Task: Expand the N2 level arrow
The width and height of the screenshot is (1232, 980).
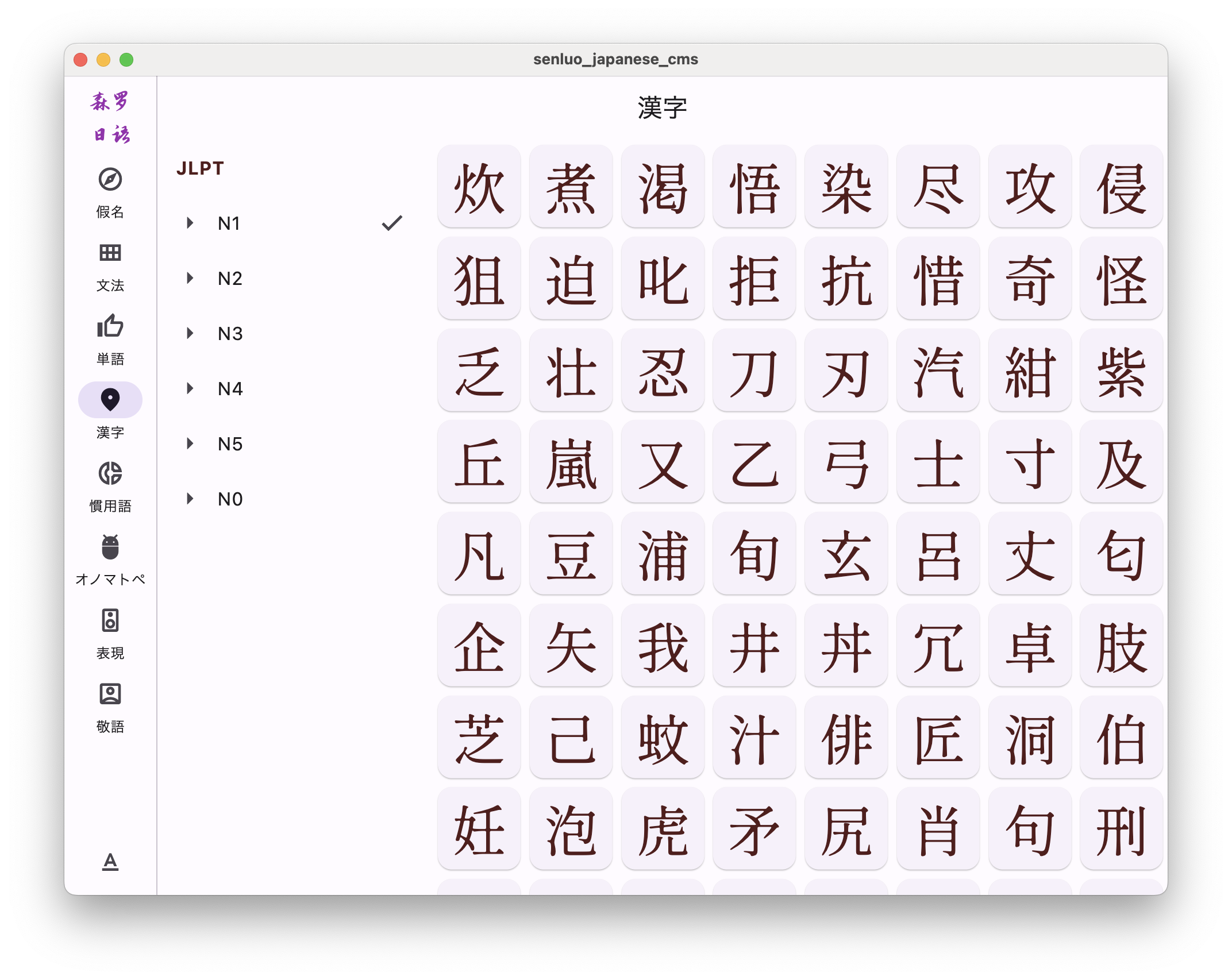Action: point(190,278)
